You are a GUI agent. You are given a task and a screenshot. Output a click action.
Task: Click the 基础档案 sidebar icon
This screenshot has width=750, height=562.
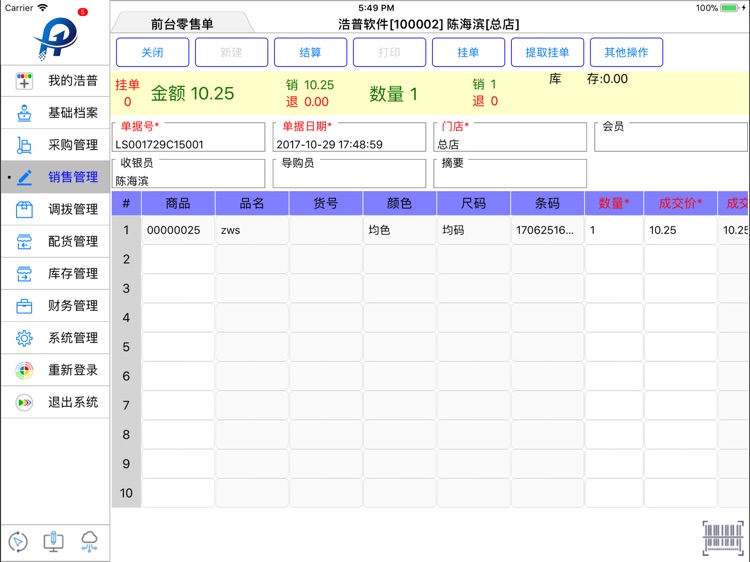(24, 113)
